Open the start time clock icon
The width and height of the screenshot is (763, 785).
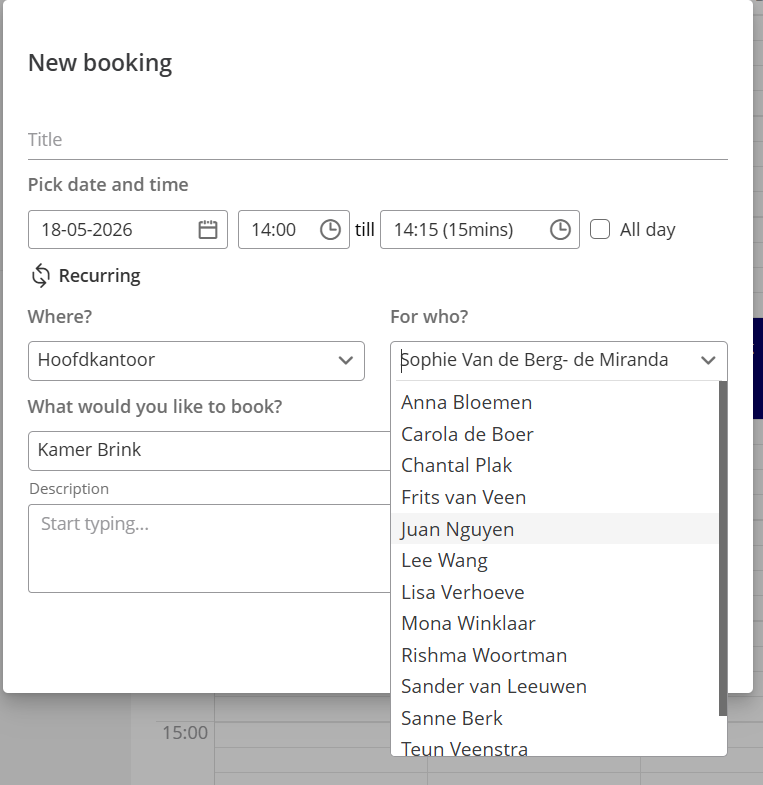(330, 230)
